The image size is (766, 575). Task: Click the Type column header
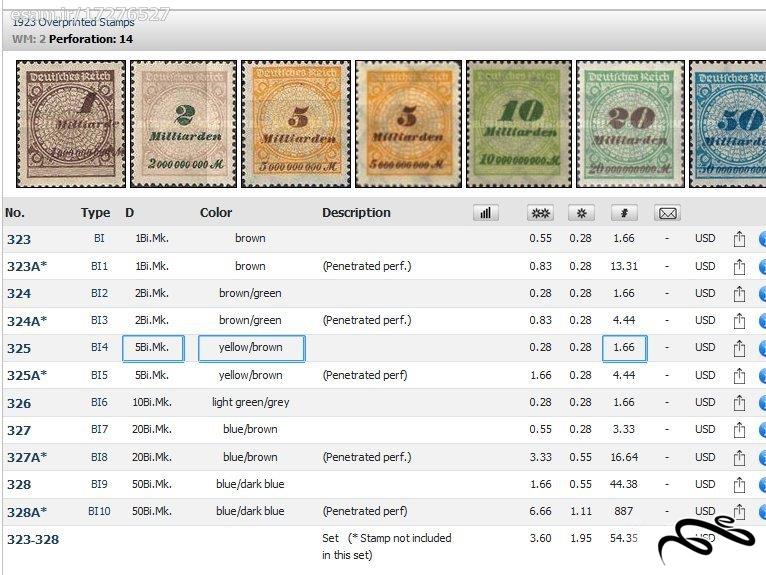tap(95, 213)
